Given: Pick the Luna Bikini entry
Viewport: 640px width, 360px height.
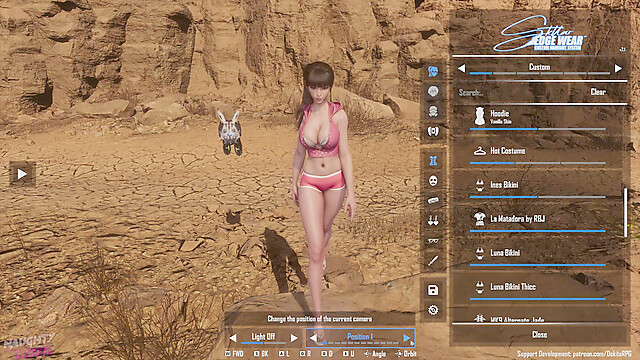Looking at the screenshot, I should coord(537,253).
